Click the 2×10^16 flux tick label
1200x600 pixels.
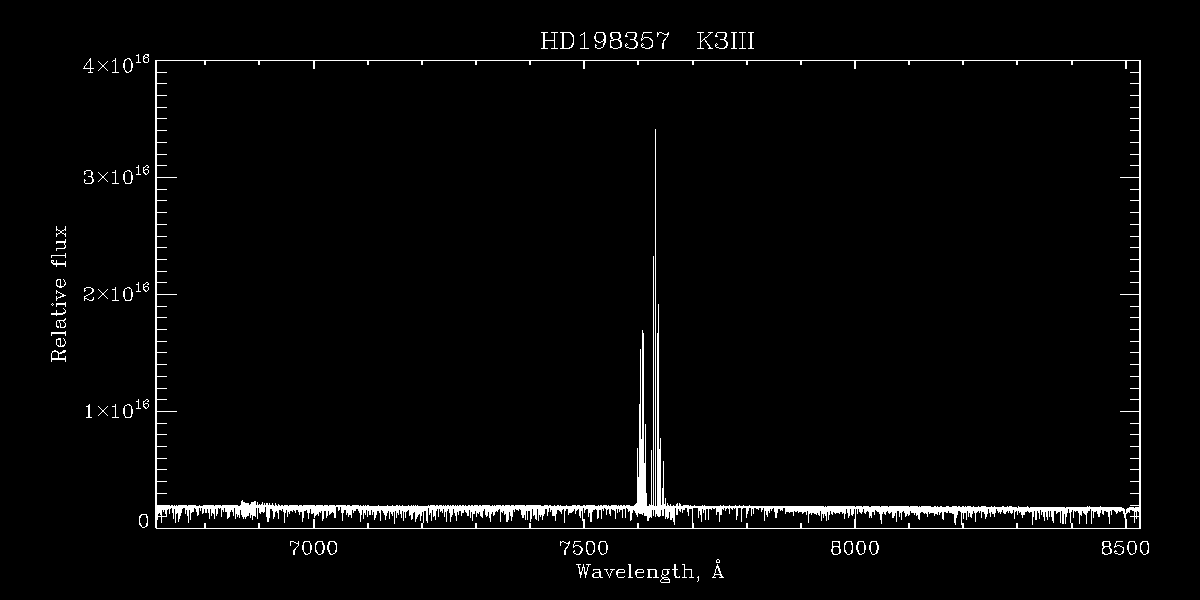pyautogui.click(x=117, y=293)
